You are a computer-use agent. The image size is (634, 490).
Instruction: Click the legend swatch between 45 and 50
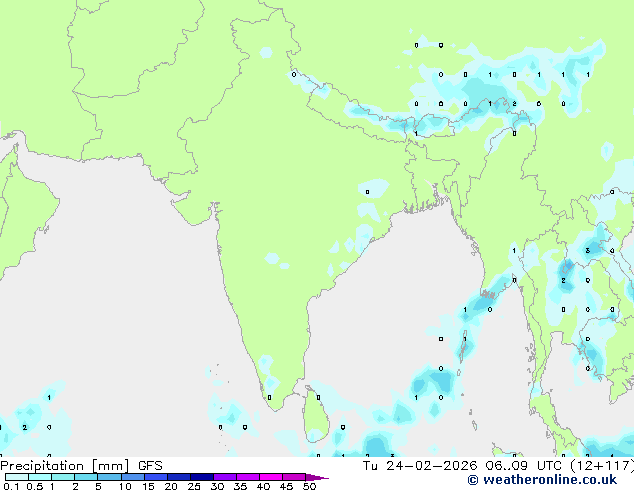click(x=294, y=477)
